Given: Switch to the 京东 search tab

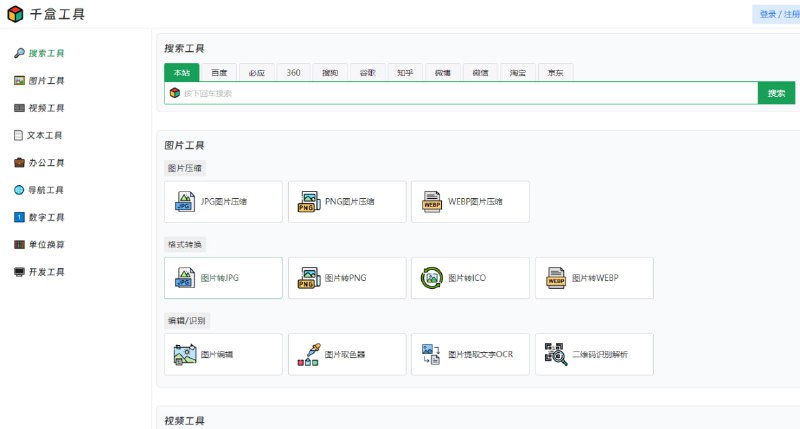Looking at the screenshot, I should coord(556,72).
